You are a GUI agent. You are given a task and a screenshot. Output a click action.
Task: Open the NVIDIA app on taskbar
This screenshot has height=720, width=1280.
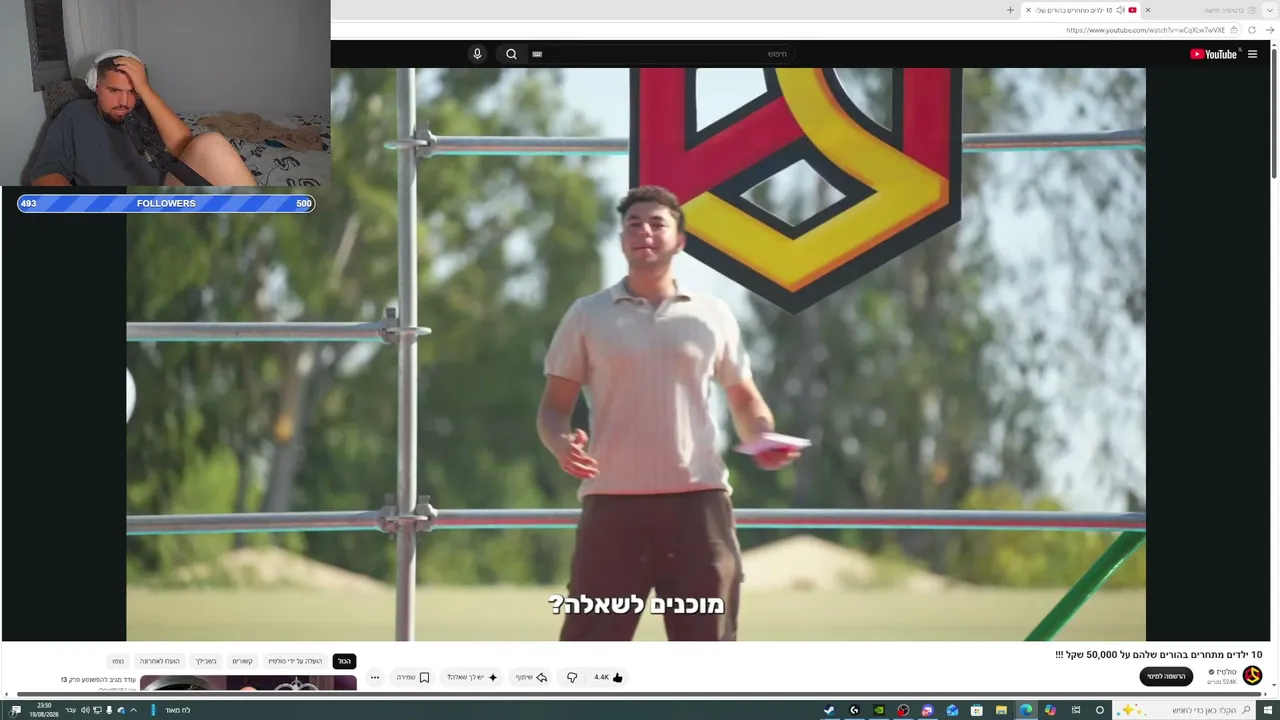click(878, 710)
